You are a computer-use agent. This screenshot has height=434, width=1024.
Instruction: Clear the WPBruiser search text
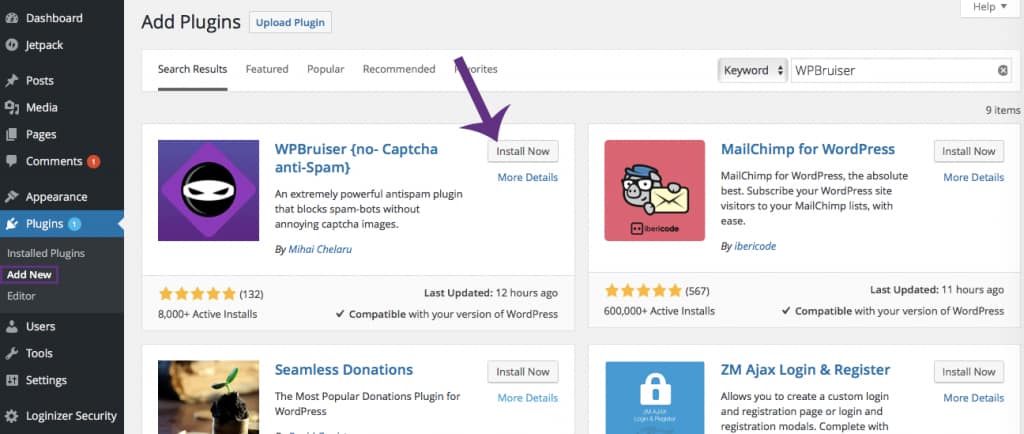point(1003,71)
